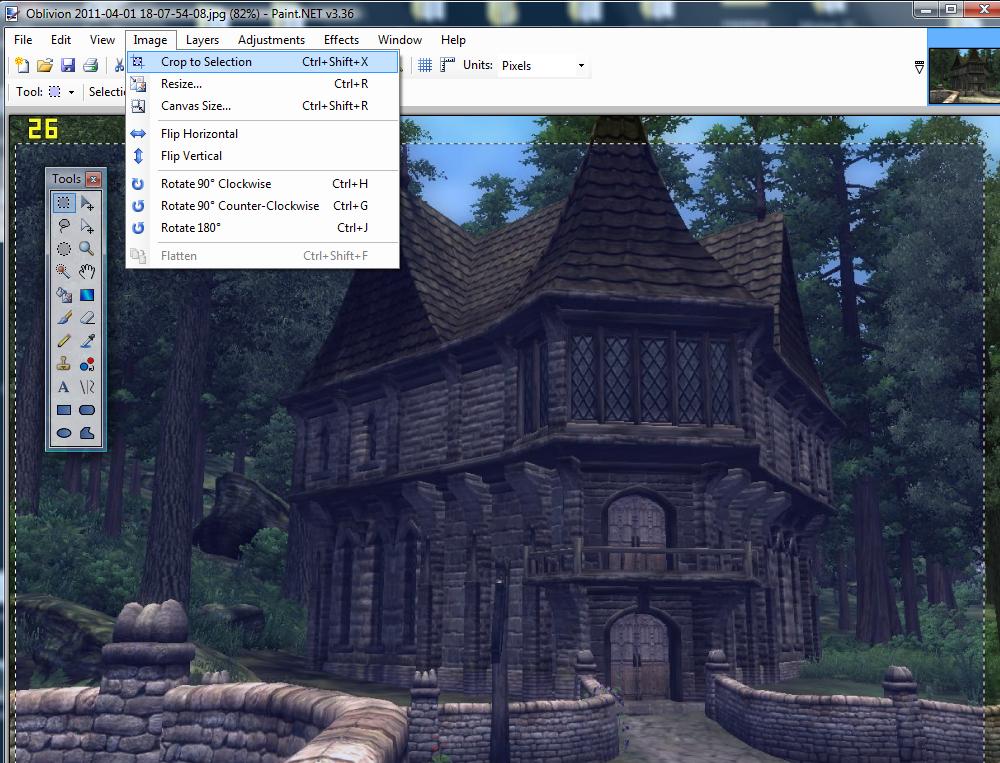Select the Color Picker eyedropper tool
The width and height of the screenshot is (1000, 763).
click(87, 341)
